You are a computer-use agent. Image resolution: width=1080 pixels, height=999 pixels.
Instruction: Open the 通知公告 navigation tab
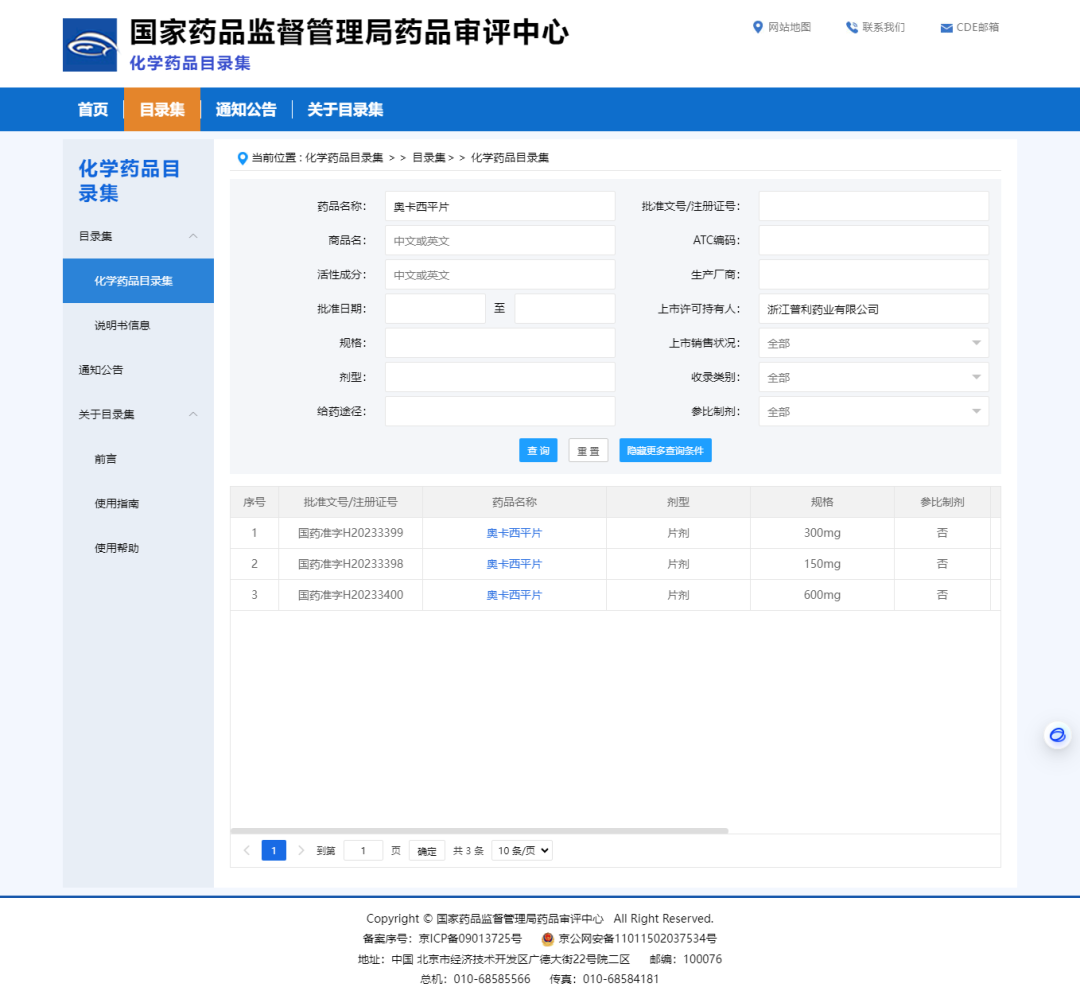[x=246, y=110]
